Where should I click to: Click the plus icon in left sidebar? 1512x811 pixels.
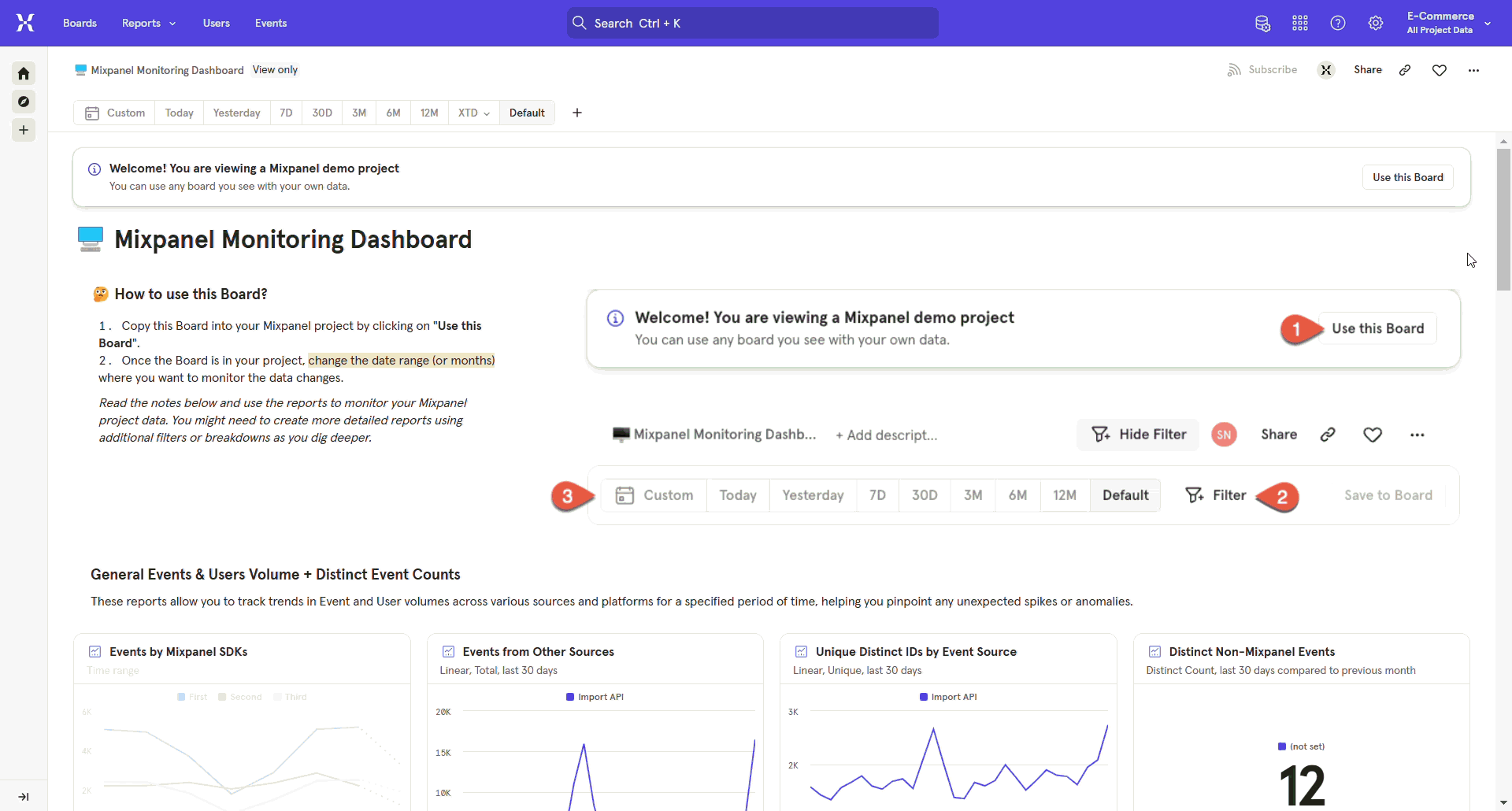click(x=24, y=130)
